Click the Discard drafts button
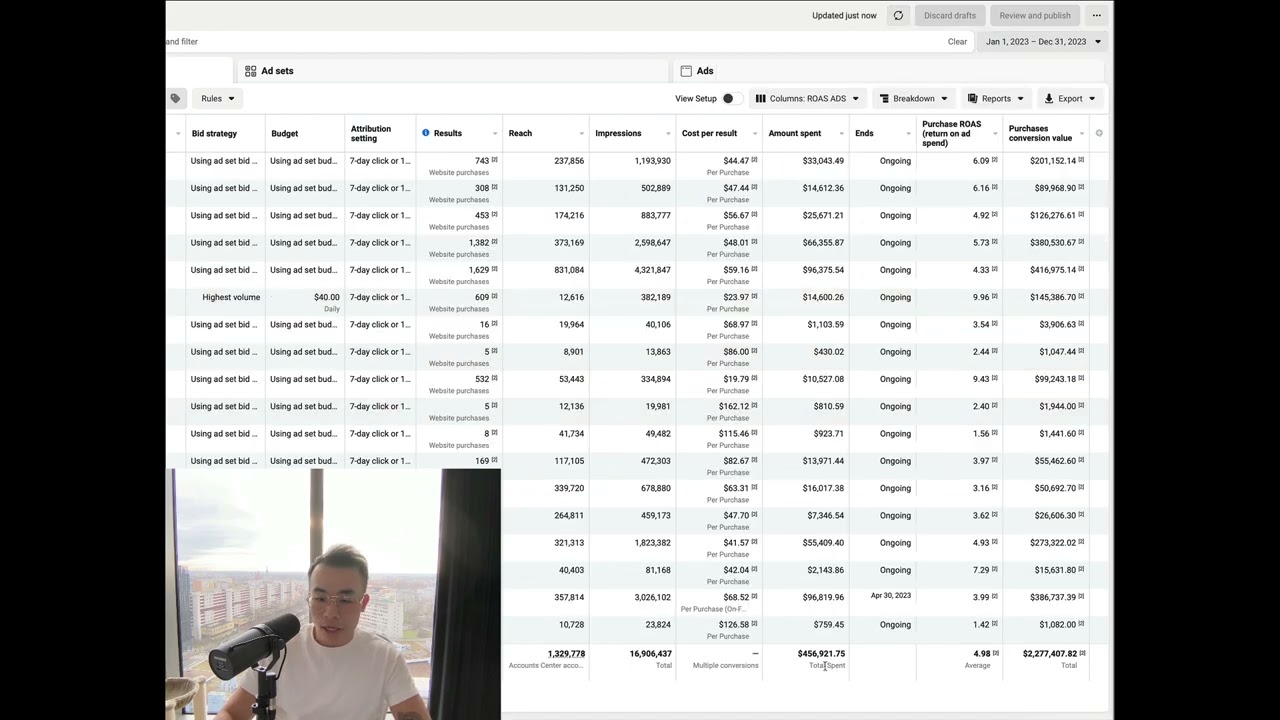 (x=950, y=15)
